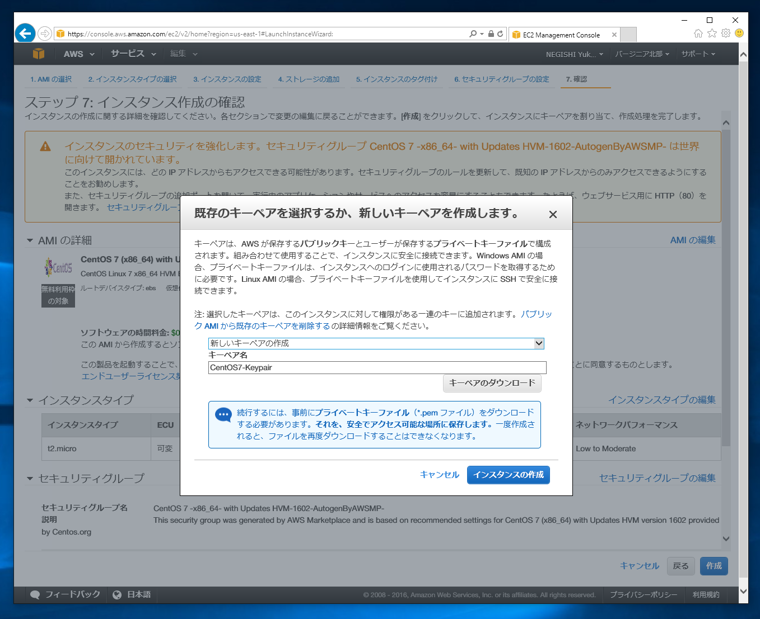Click キーペアのダウンロード button
760x619 pixels.
click(x=492, y=383)
